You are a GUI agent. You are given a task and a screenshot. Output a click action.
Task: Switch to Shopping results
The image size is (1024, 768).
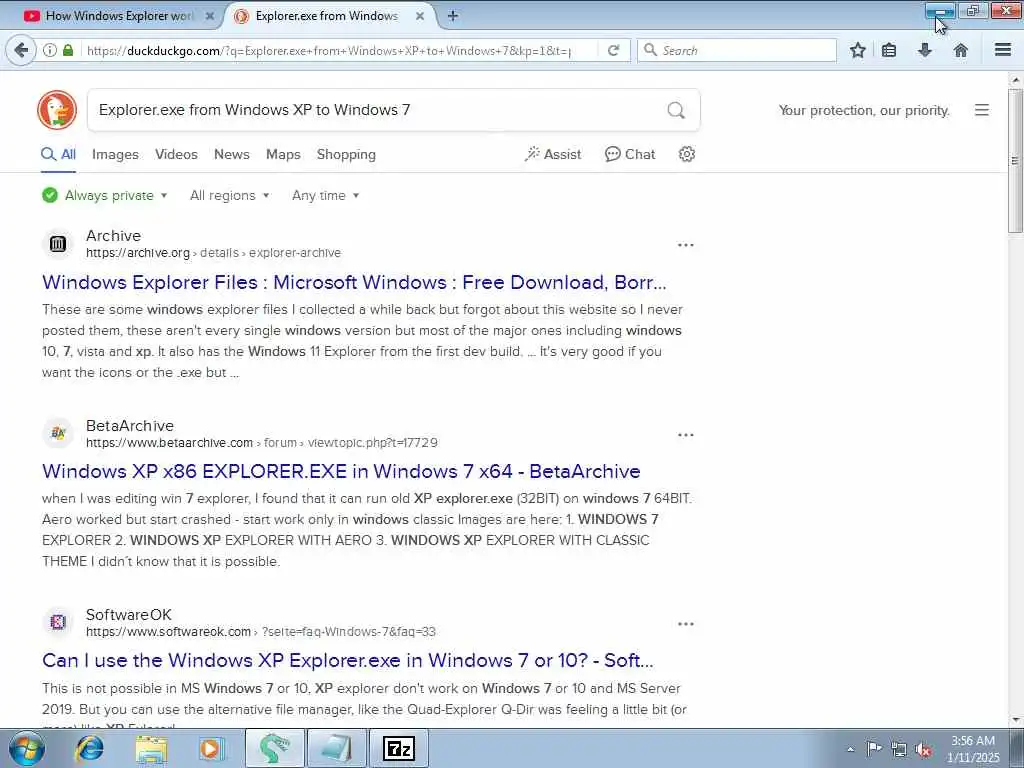tap(346, 155)
